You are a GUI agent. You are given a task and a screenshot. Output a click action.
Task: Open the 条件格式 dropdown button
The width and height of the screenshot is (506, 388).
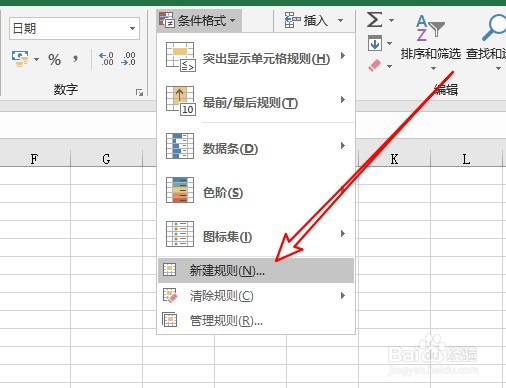[x=199, y=20]
